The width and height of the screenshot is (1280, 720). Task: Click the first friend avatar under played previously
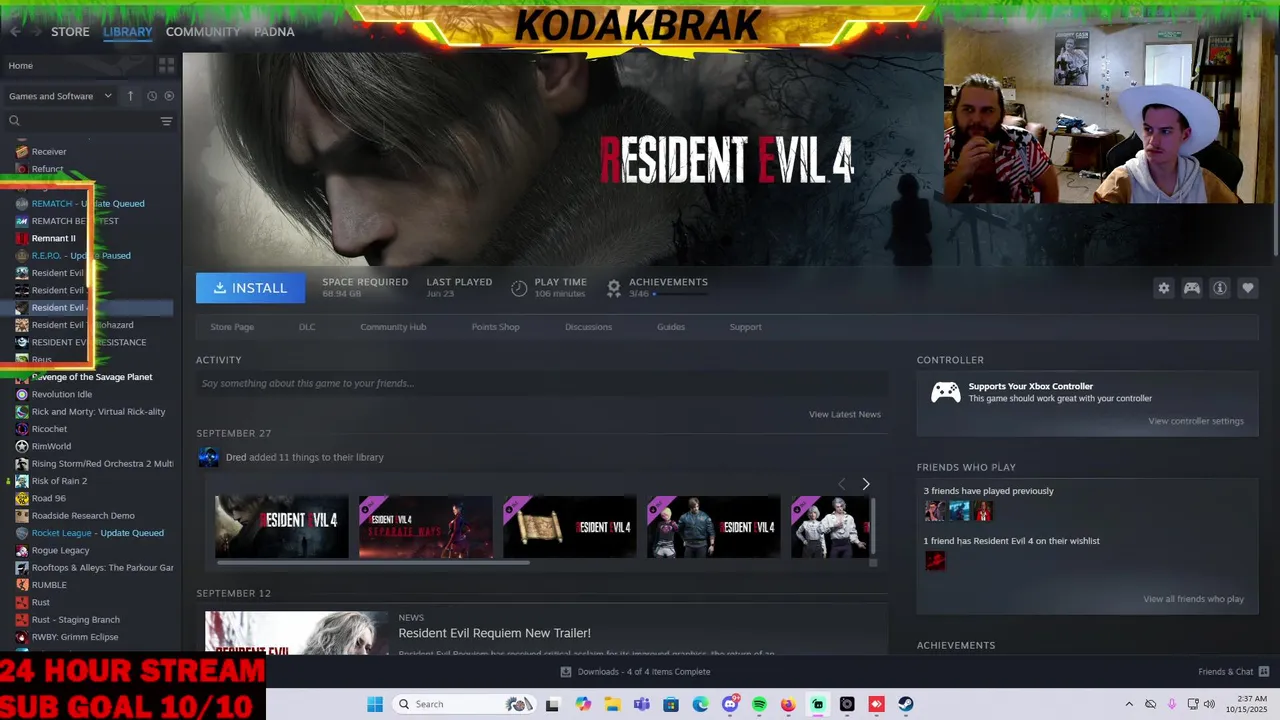934,511
